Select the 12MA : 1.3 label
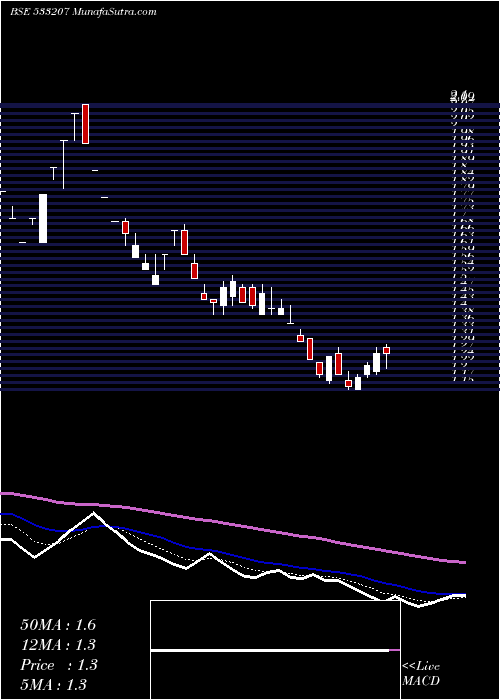Viewport: 500px width, 700px height. [58, 645]
